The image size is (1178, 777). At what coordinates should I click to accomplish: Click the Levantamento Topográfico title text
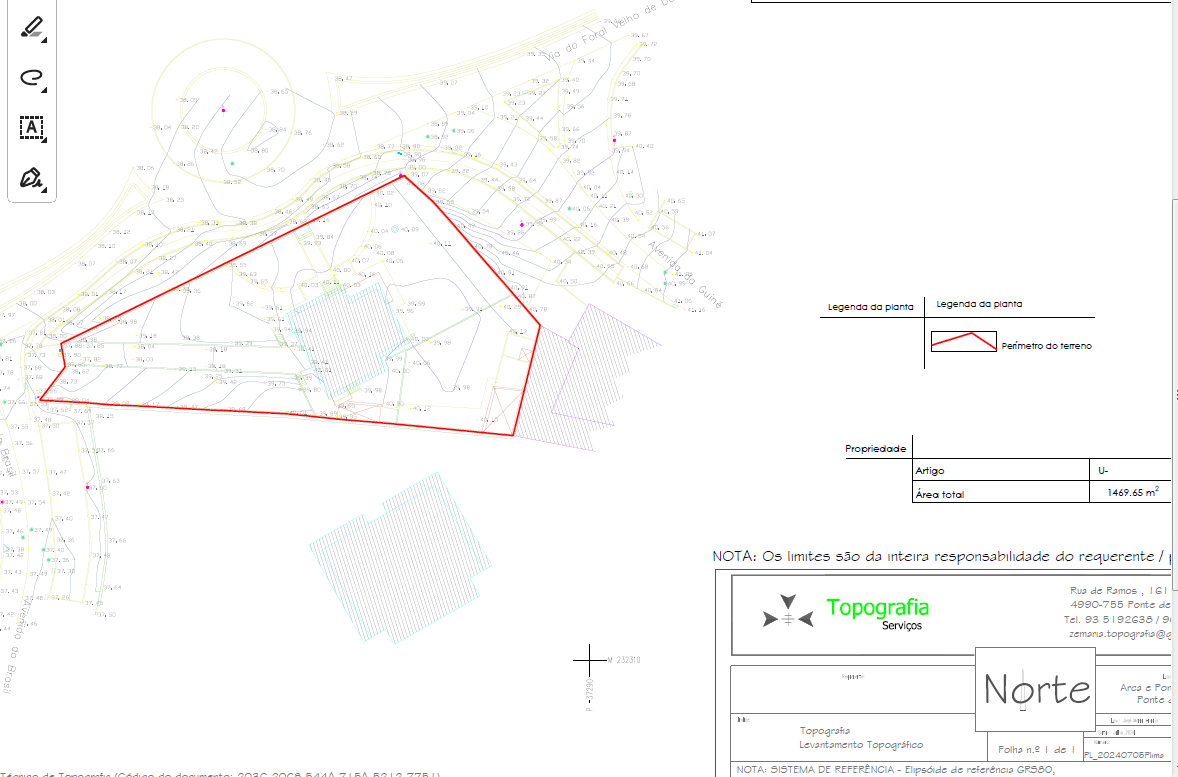tap(861, 745)
